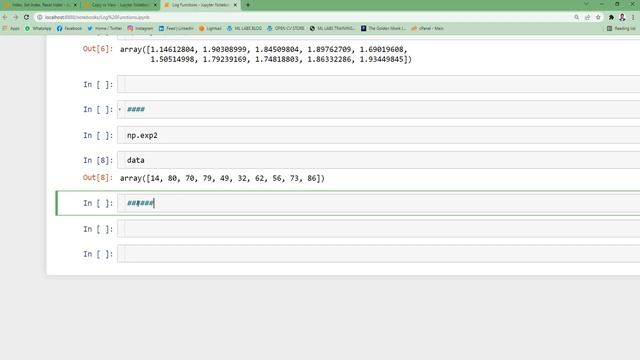The width and height of the screenshot is (640, 360).
Task: Open the OPEN CV STORE bookmark
Action: [x=285, y=28]
